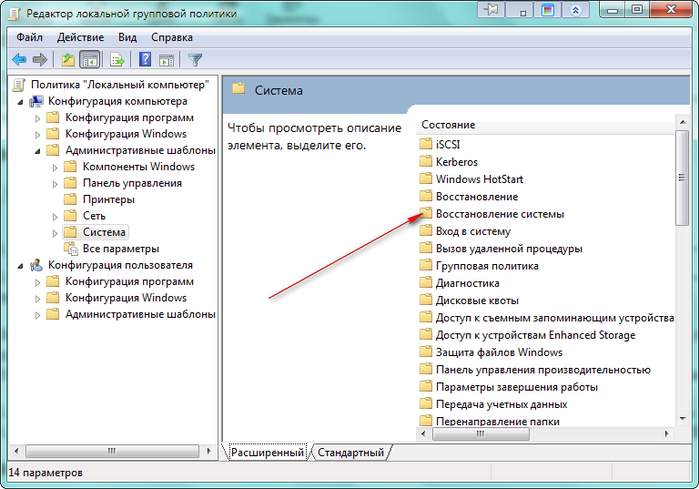Expand the Система tree node
Screen dimensions: 699x489
pyautogui.click(x=55, y=233)
